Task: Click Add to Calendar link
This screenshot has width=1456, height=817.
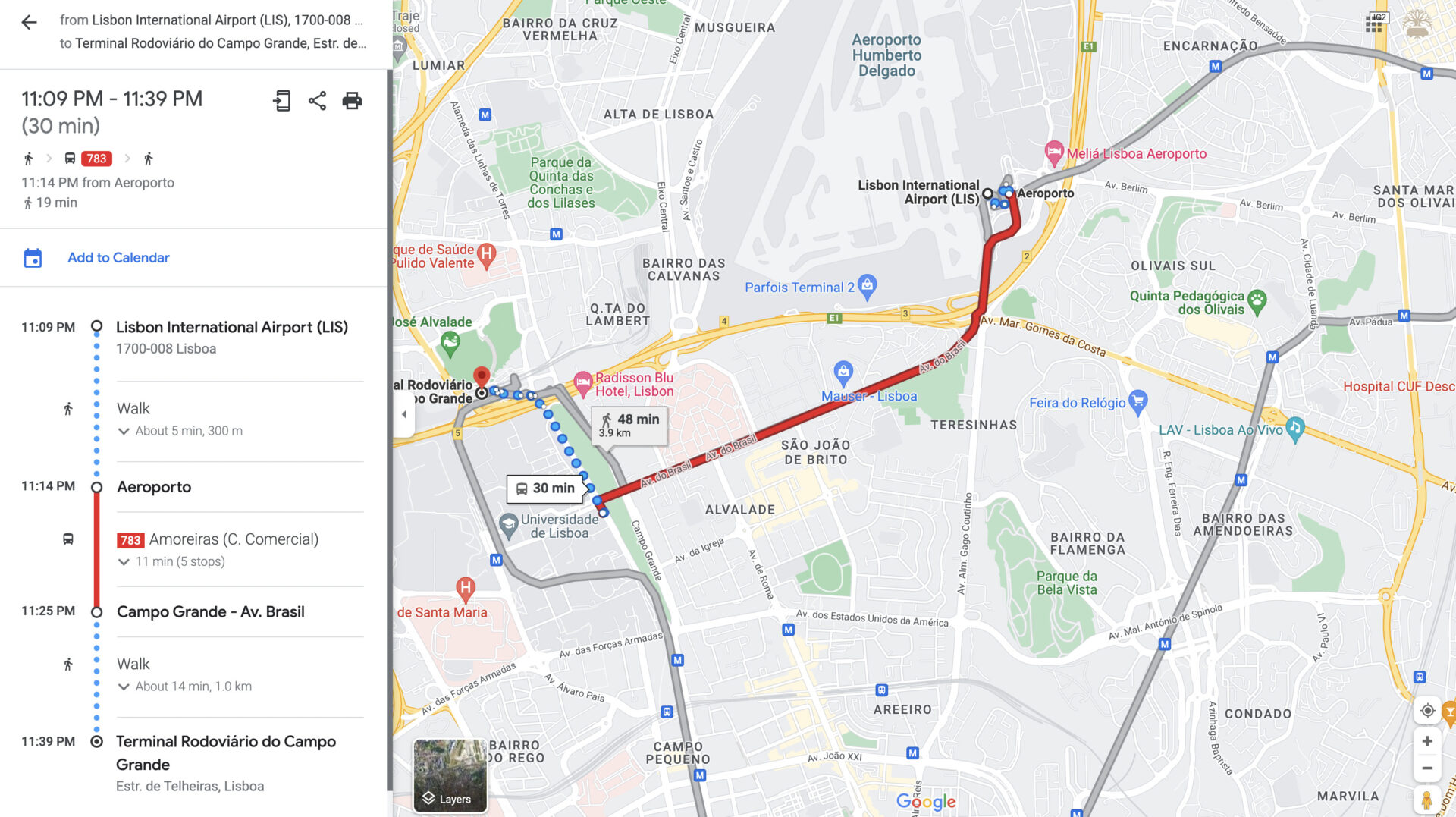Action: 118,258
